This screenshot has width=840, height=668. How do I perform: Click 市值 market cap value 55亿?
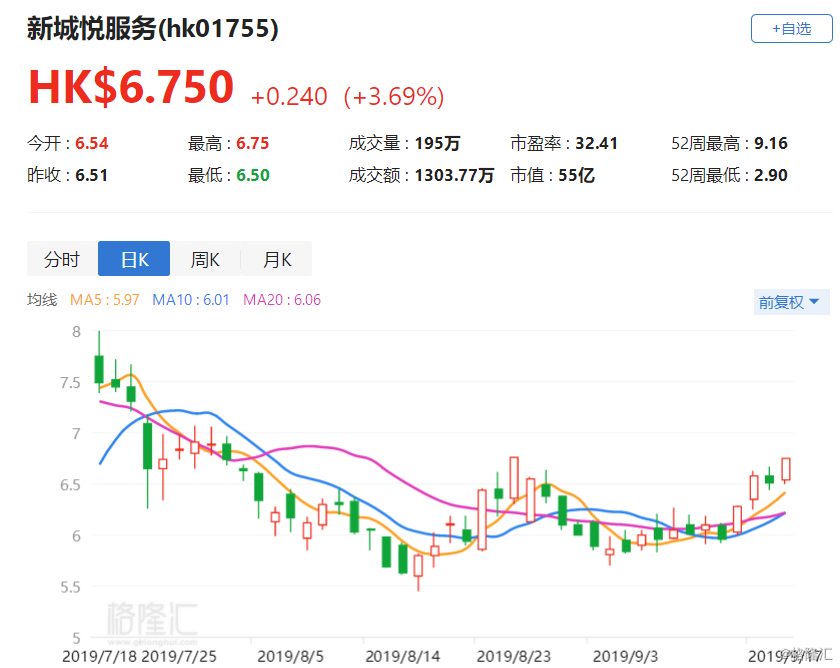pos(576,175)
